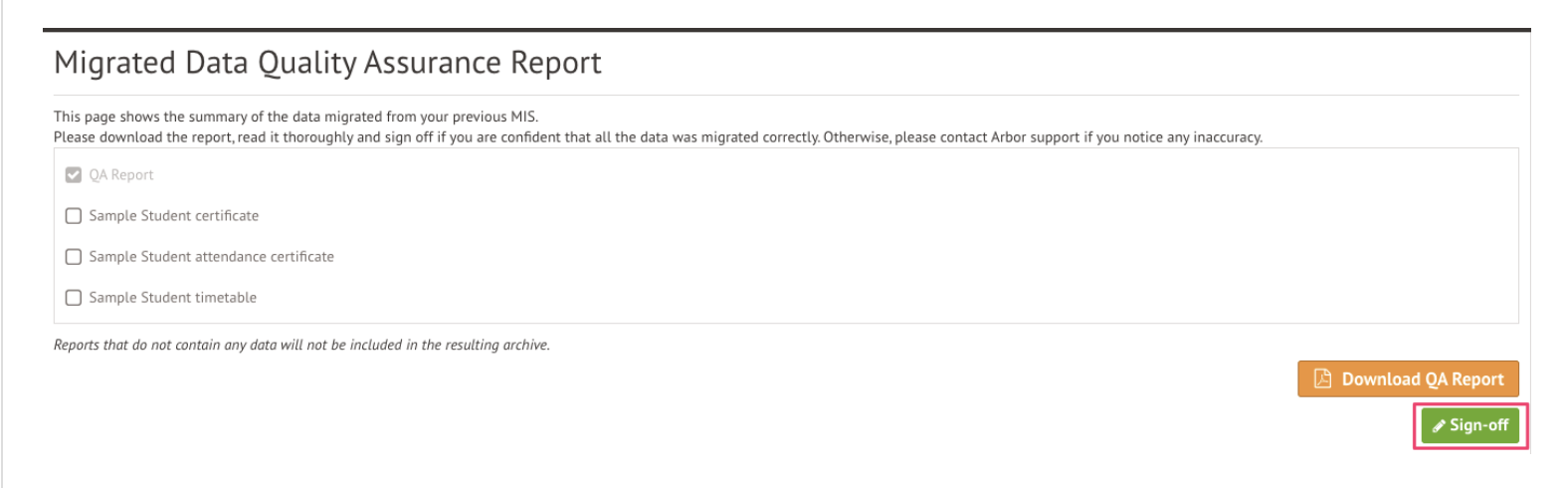Click the Migrated Data Quality Assurance Report heading
The image size is (1568, 488).
(327, 63)
